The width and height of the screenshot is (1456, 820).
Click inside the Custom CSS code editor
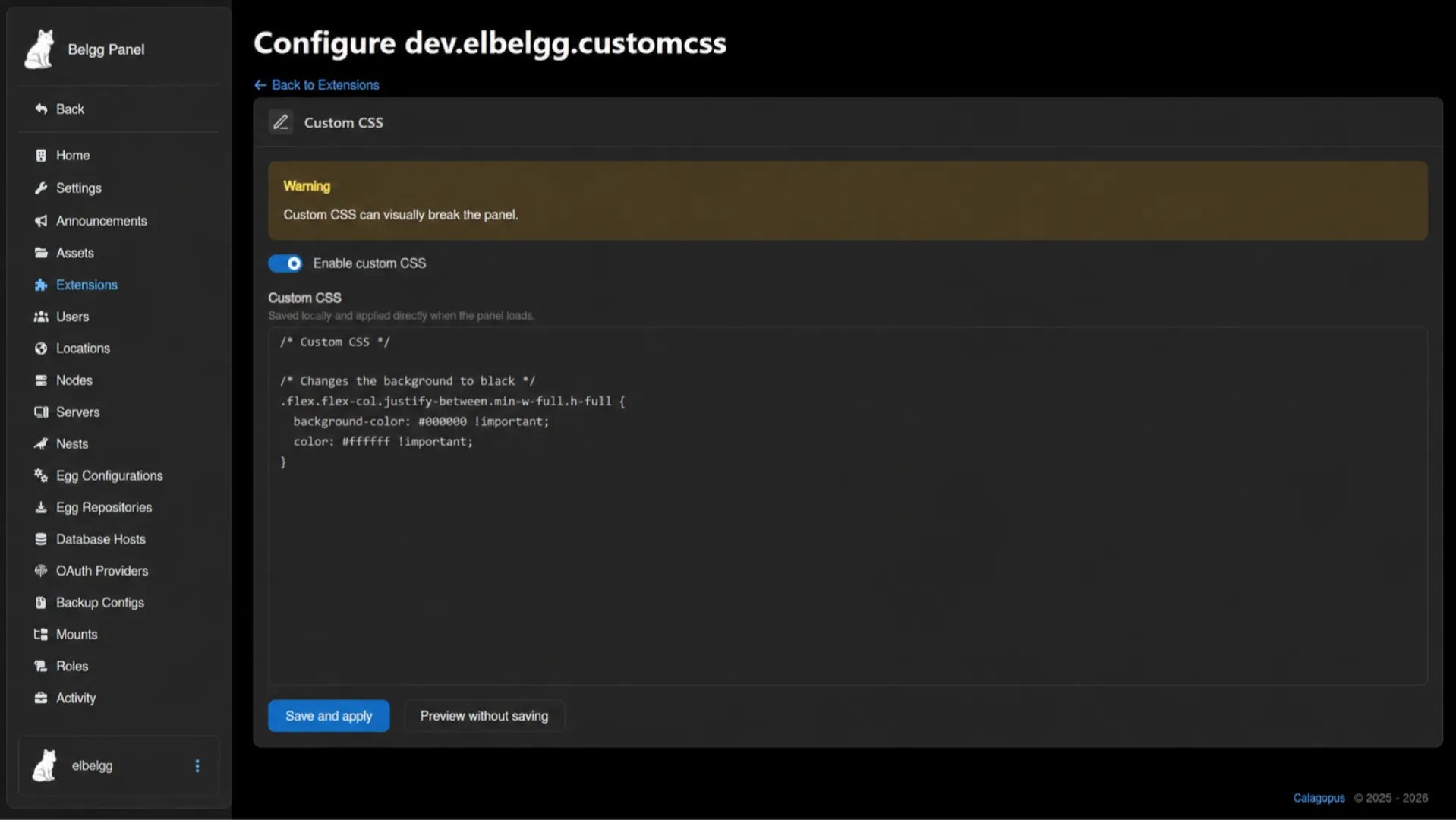click(x=847, y=506)
